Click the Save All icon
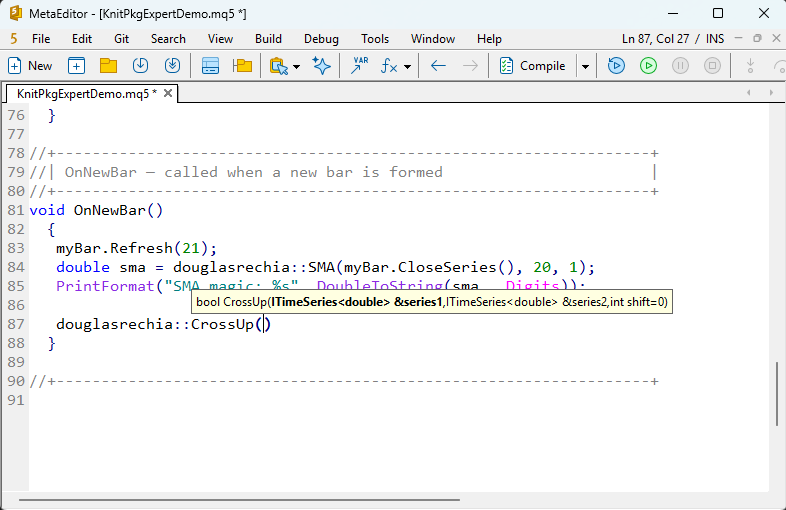 pos(172,66)
